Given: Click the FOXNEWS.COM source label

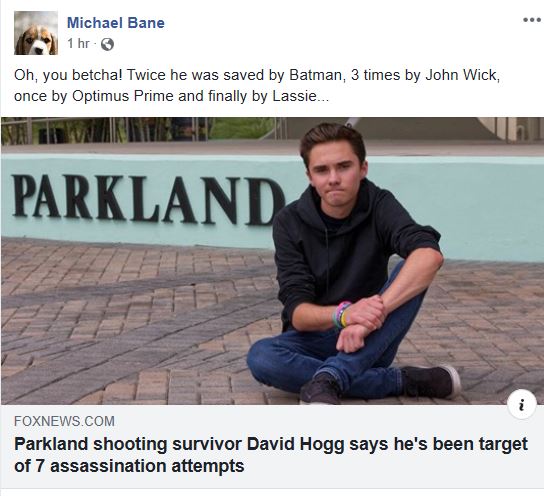Looking at the screenshot, I should (64, 421).
